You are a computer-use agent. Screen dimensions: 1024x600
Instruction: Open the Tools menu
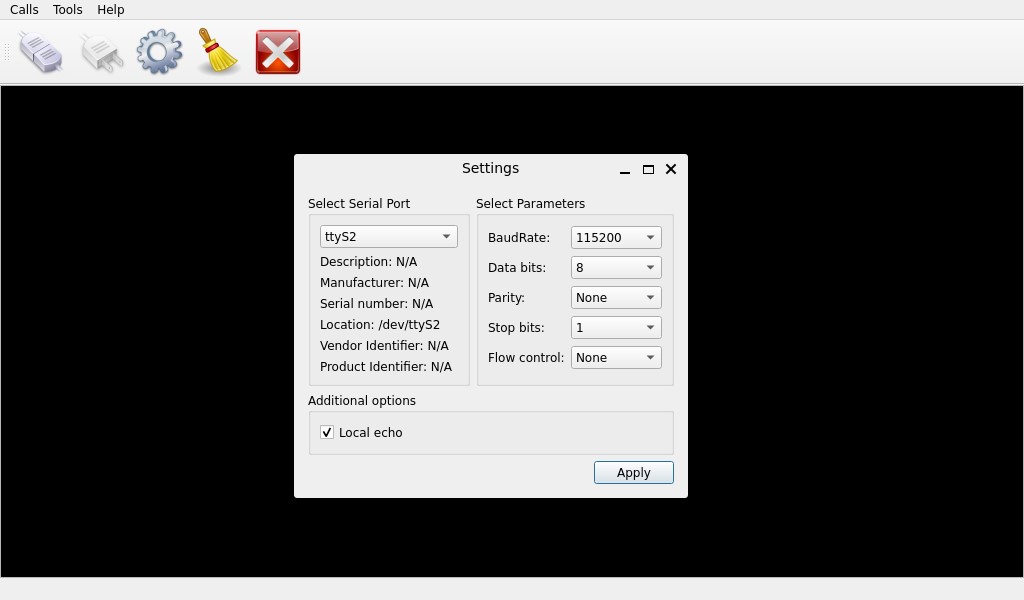coord(67,10)
